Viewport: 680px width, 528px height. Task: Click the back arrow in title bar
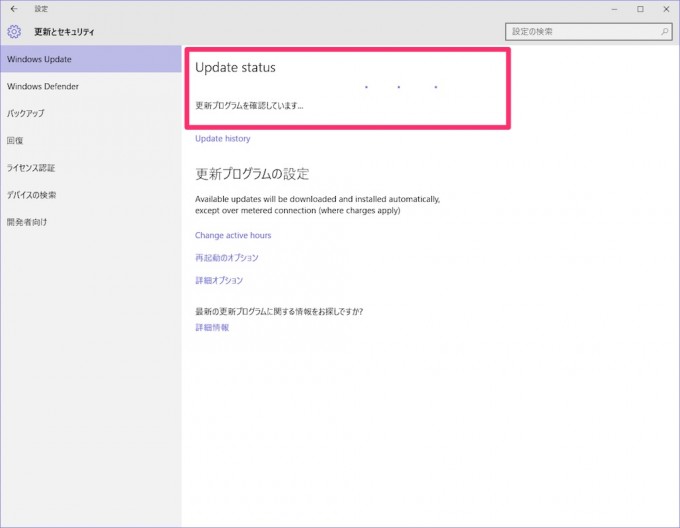pos(14,9)
